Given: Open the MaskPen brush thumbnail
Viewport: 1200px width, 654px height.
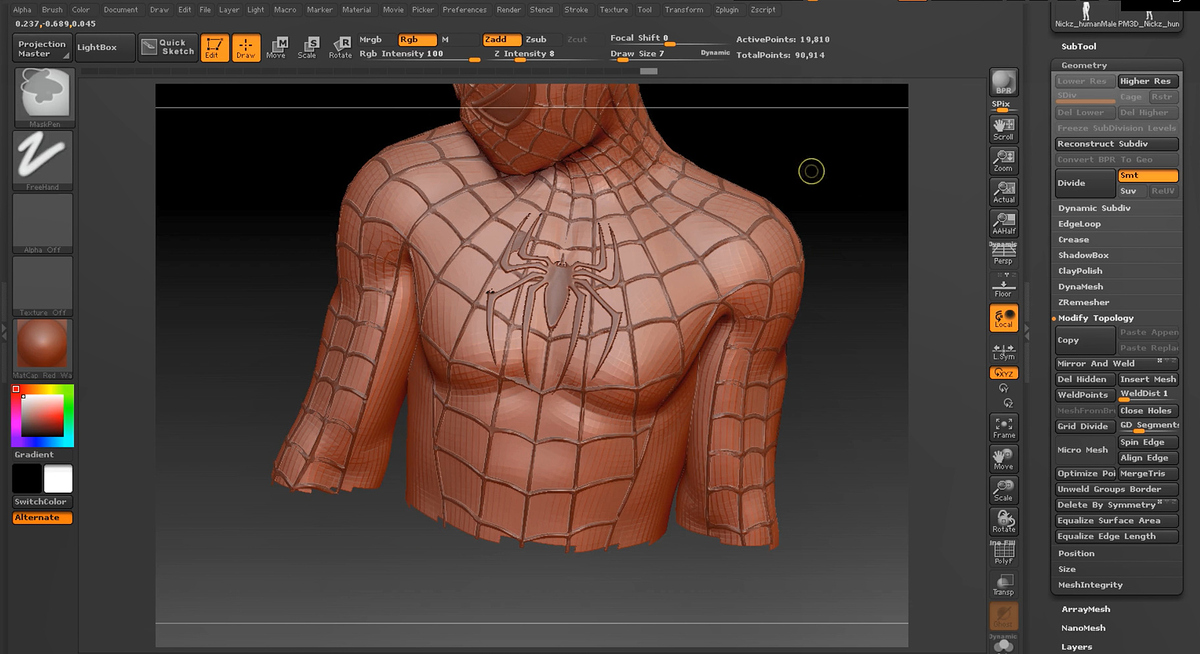Looking at the screenshot, I should pos(44,99).
